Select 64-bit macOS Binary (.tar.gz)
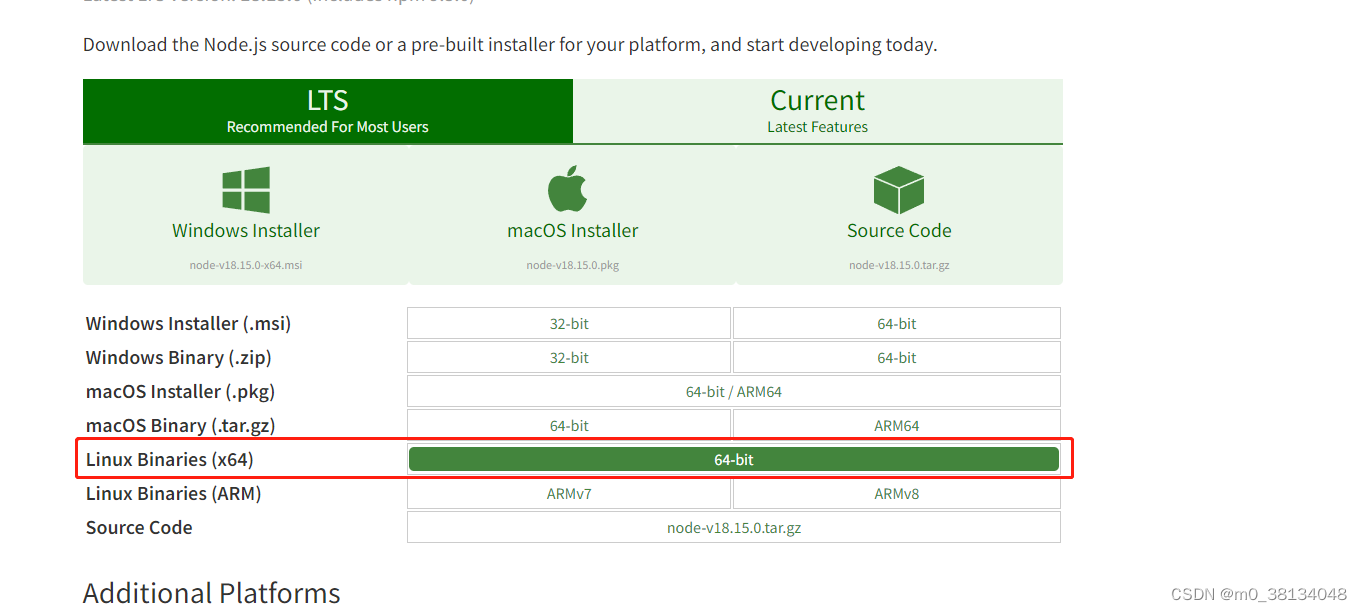Viewport: 1362px width, 612px height. pos(569,425)
